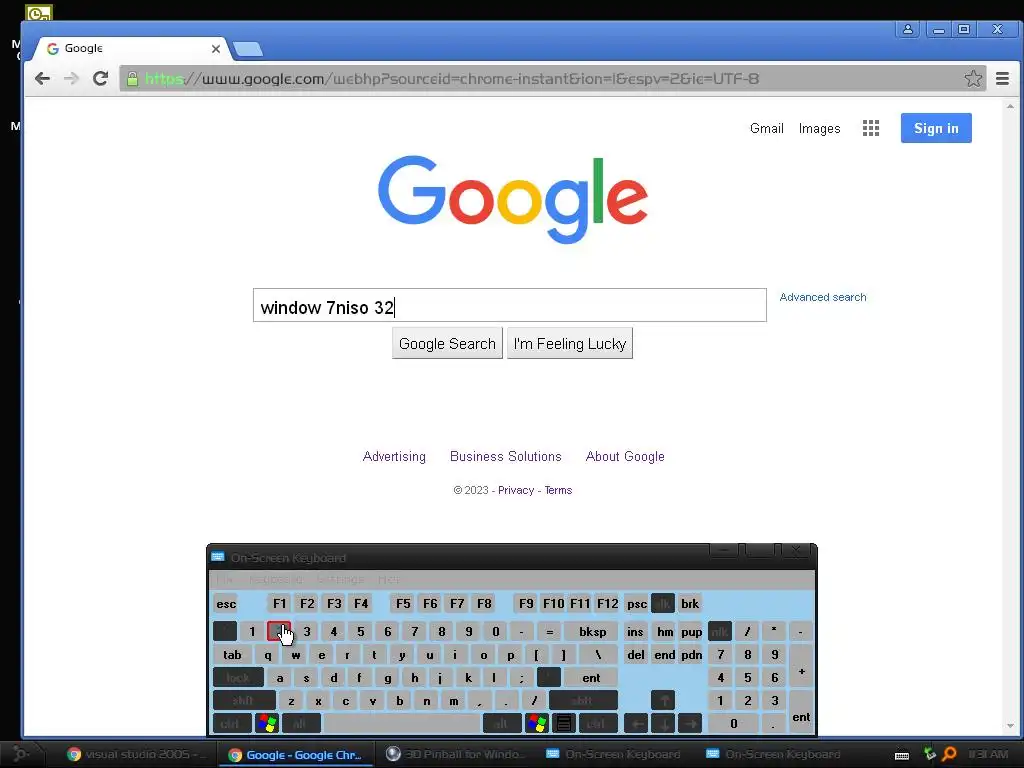The image size is (1024, 768).
Task: Click the Google Search button
Action: click(447, 344)
